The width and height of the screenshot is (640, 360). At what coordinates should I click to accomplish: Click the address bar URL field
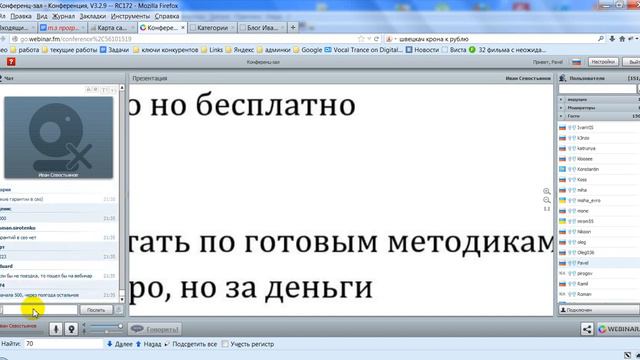[184, 39]
